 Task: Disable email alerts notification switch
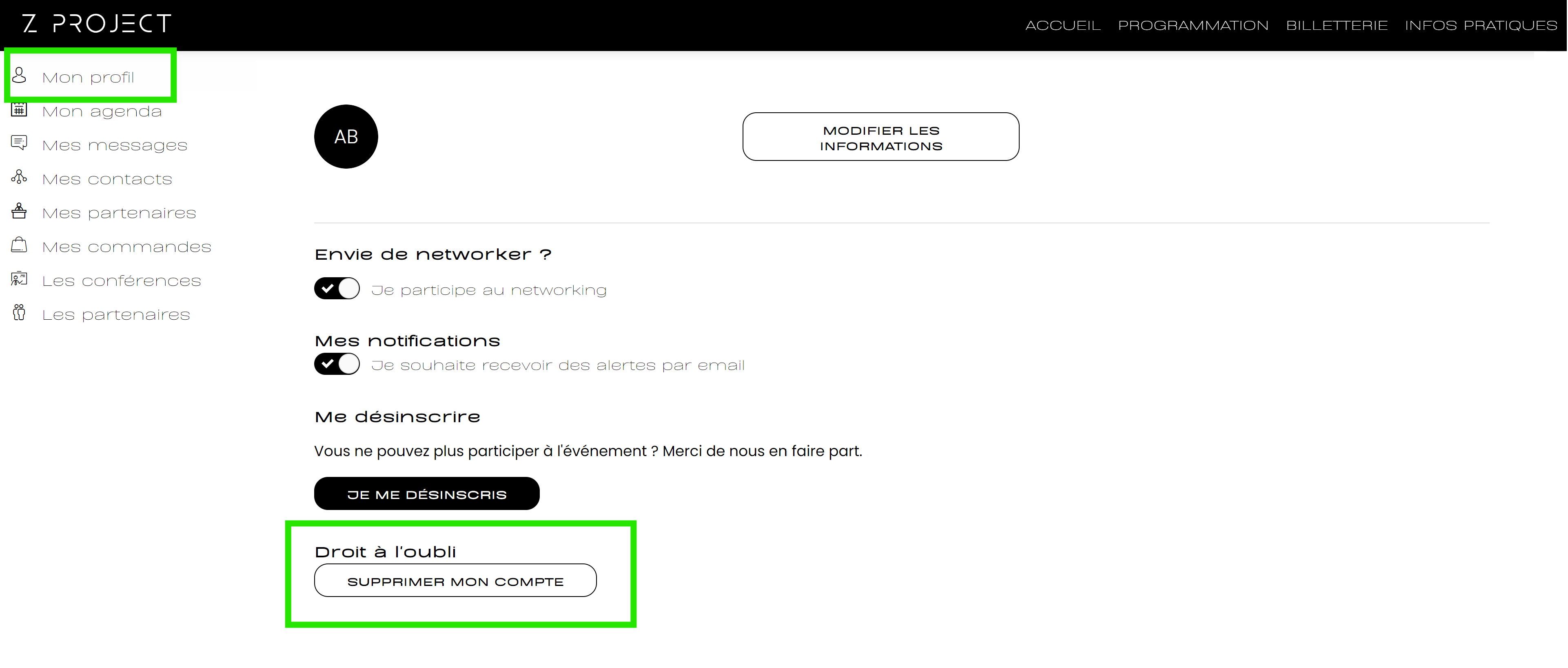coord(337,364)
